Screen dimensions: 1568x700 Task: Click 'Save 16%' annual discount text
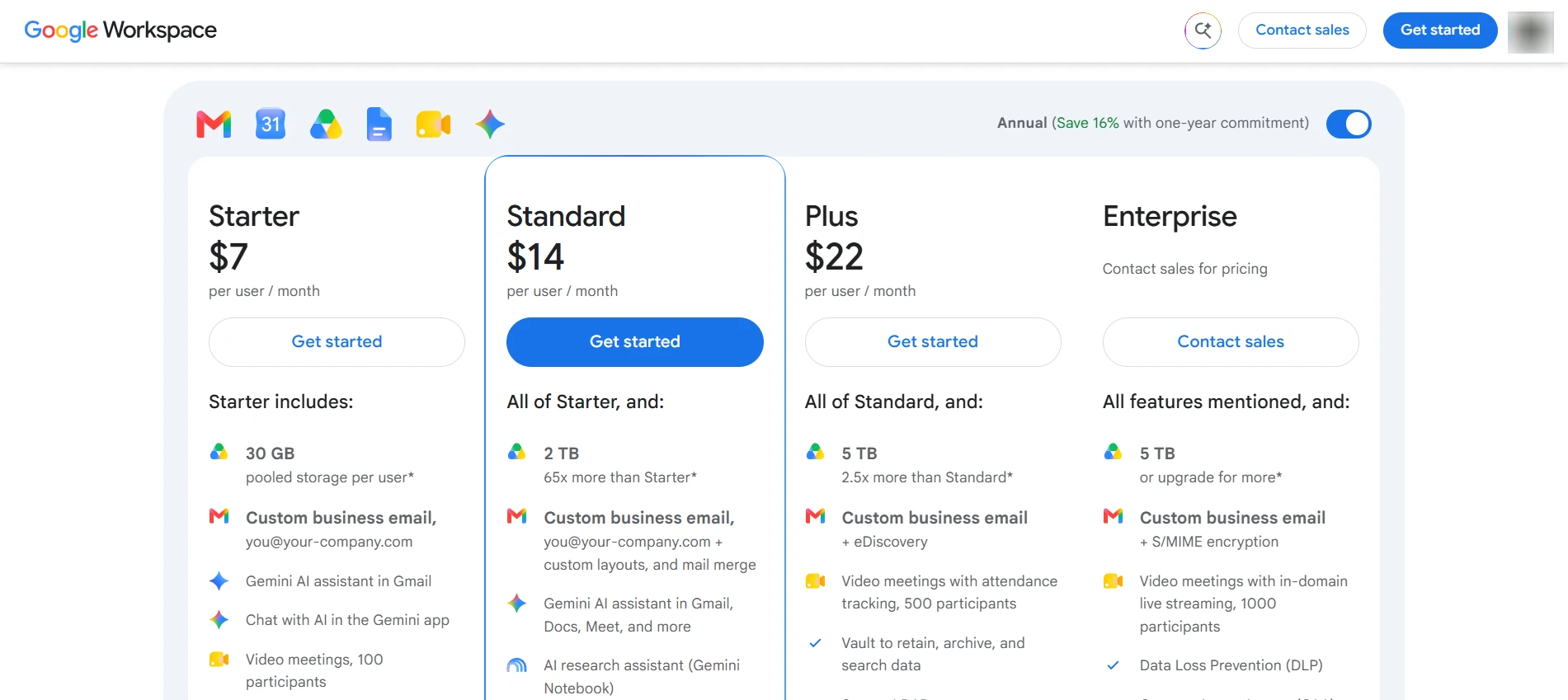click(1087, 123)
